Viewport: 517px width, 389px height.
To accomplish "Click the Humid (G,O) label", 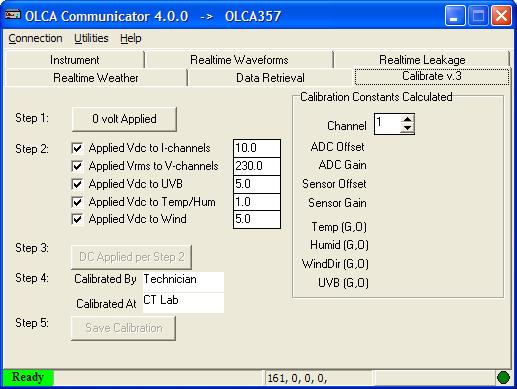I will (x=339, y=245).
